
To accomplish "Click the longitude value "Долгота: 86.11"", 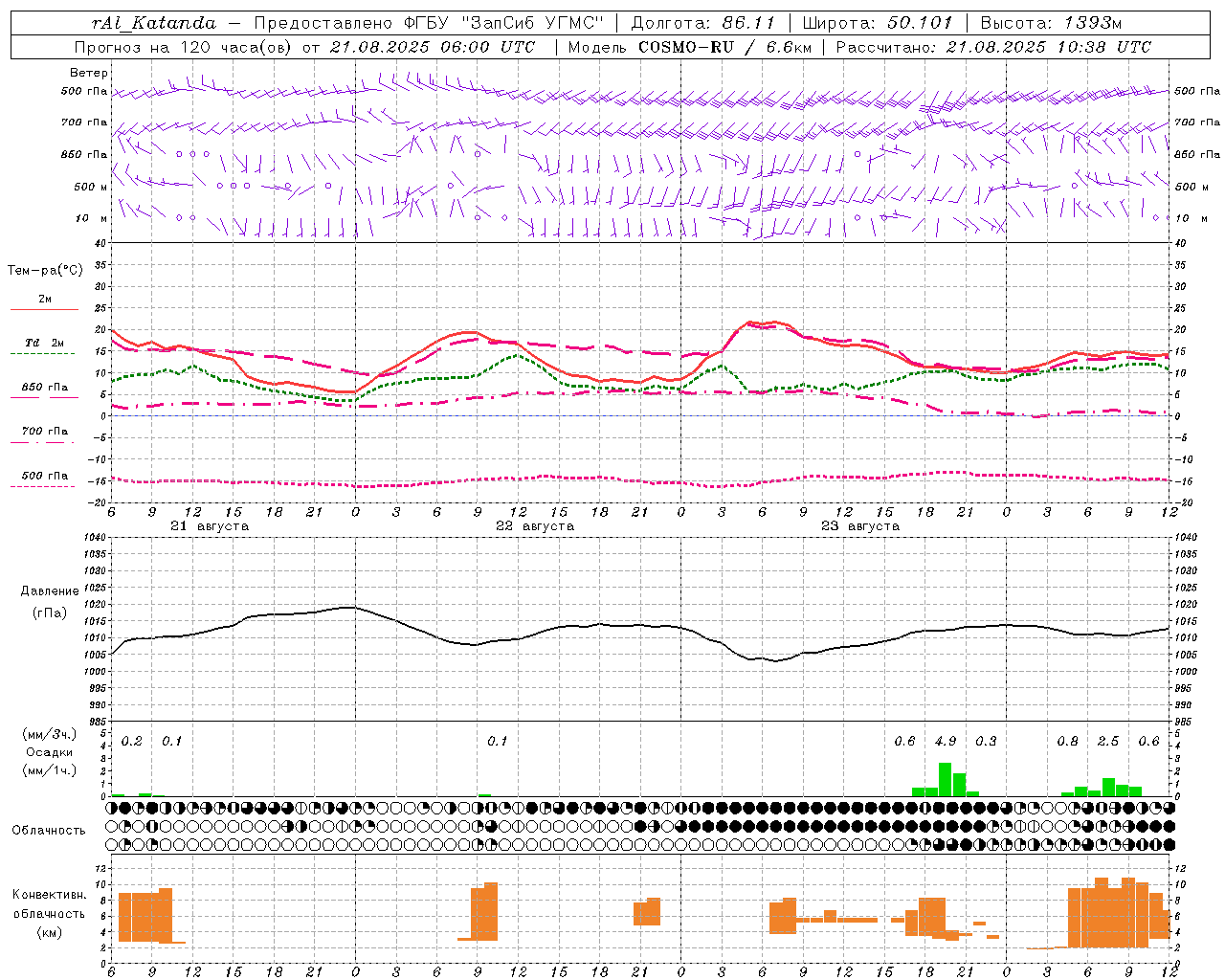I will point(703,23).
